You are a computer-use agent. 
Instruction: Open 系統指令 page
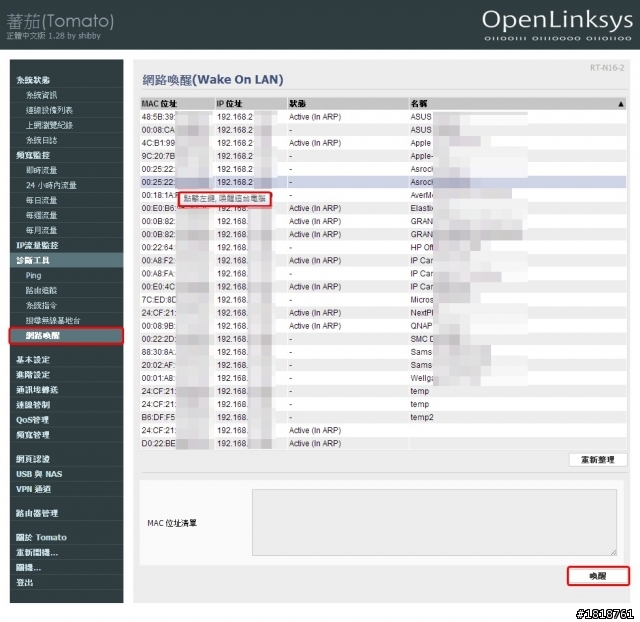[x=42, y=305]
